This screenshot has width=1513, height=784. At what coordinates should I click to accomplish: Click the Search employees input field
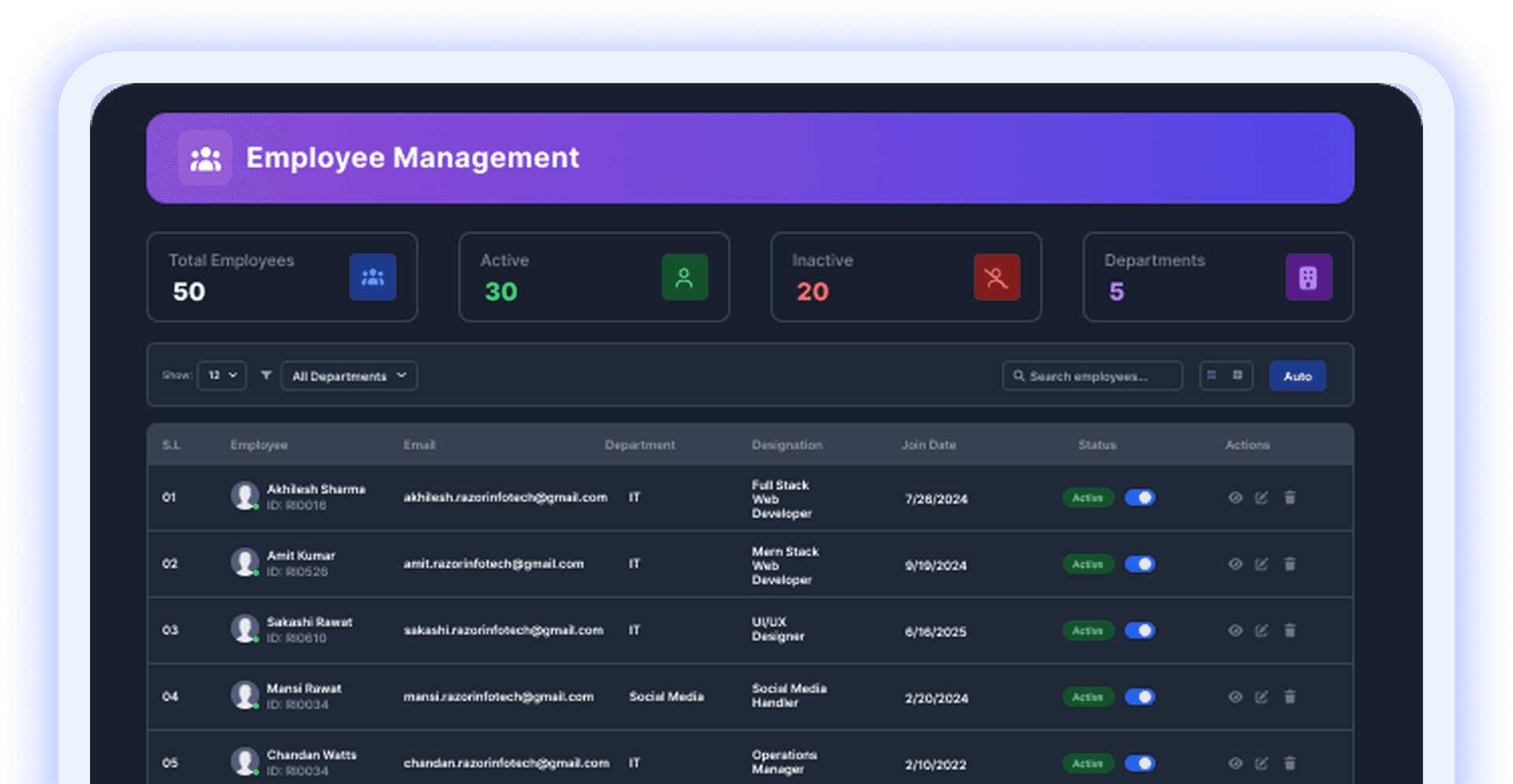(1092, 376)
